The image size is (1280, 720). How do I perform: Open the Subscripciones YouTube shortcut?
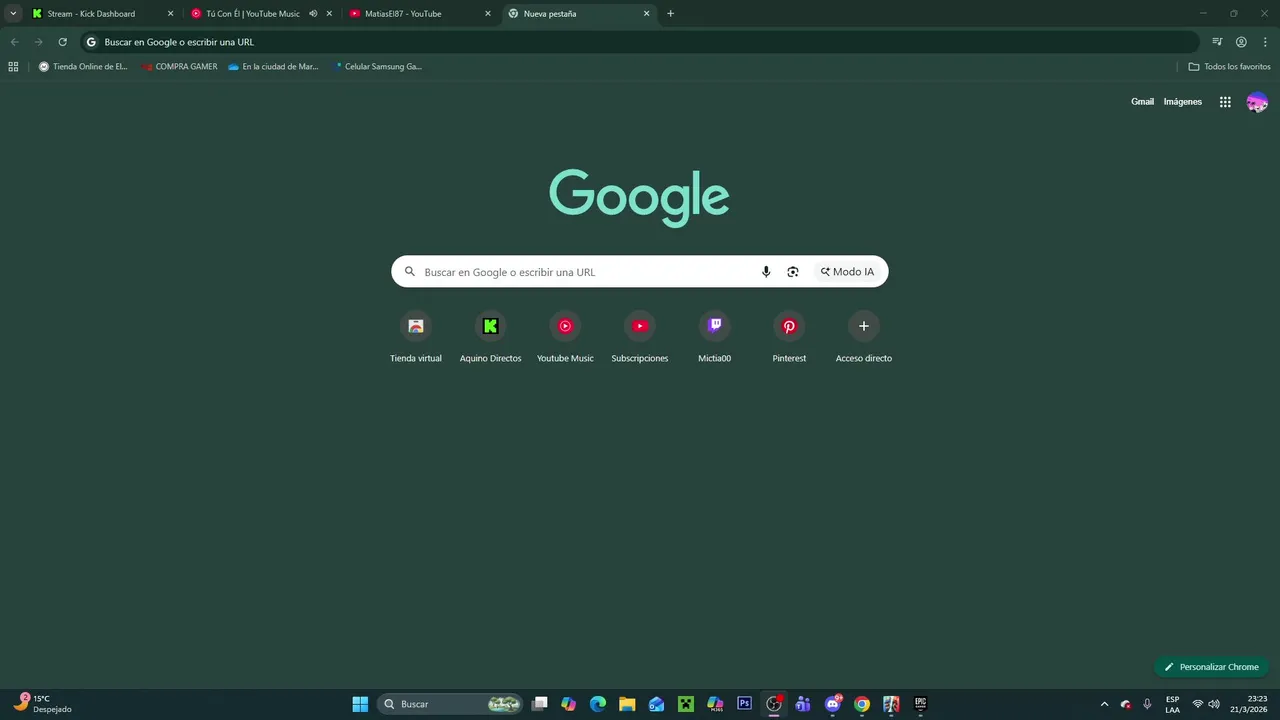[640, 337]
